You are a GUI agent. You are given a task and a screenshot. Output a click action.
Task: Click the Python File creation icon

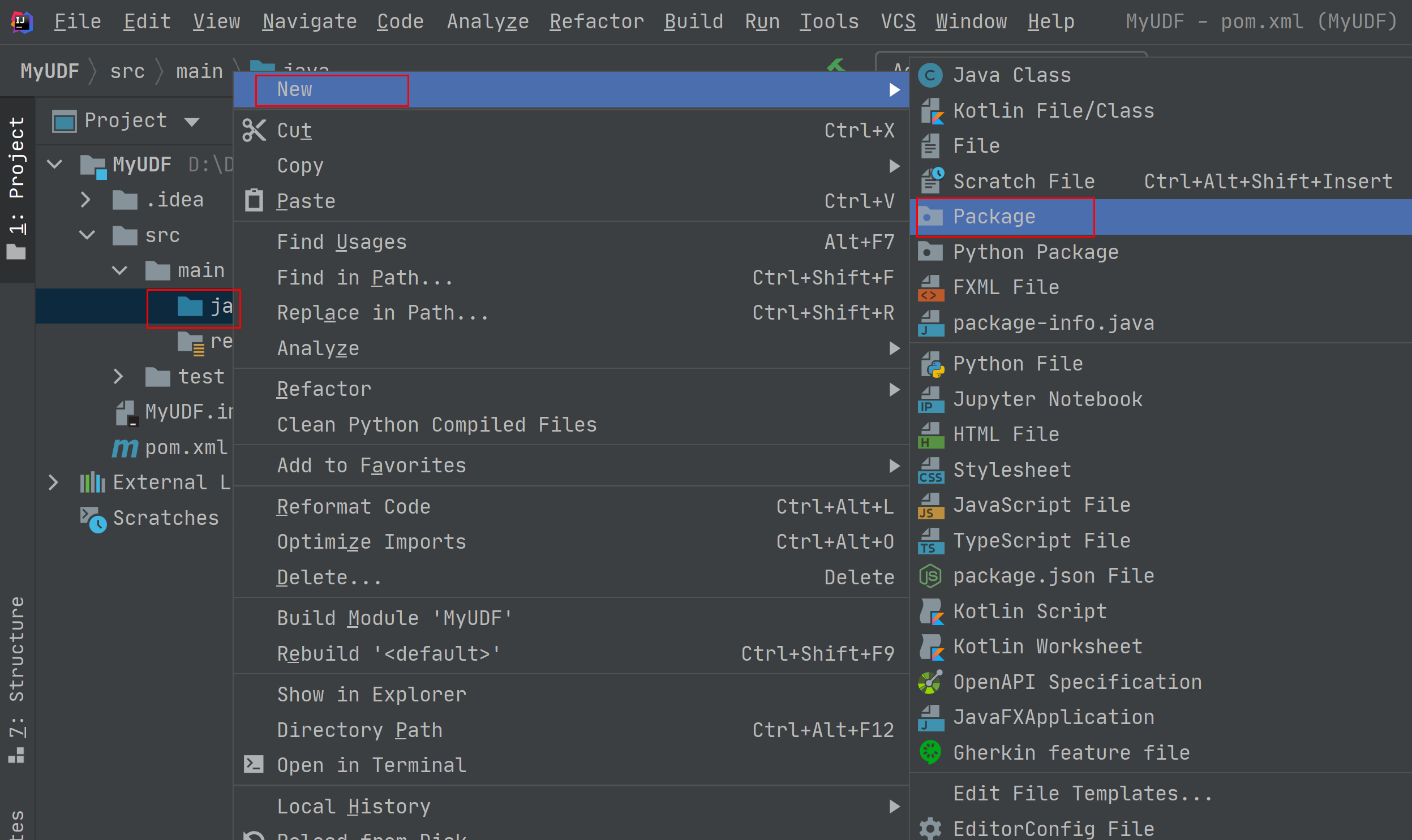(931, 363)
